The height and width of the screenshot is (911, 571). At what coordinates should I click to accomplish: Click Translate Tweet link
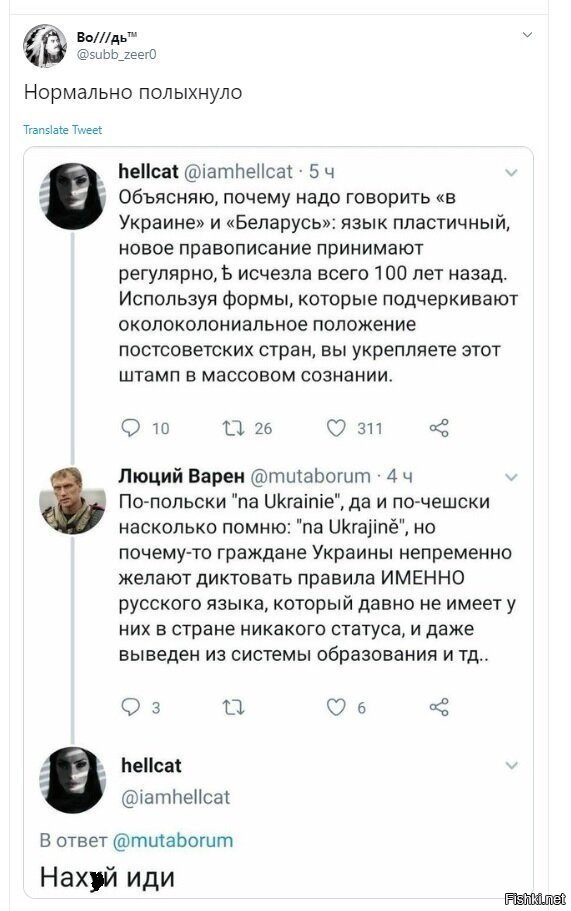pos(62,130)
